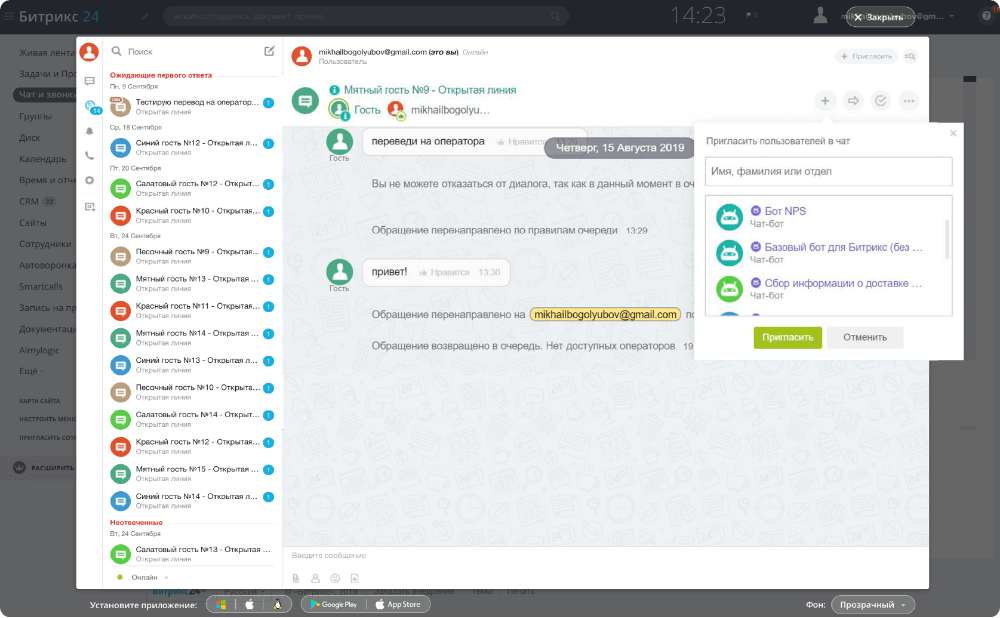Click the Google Play button
Screen dimensions: 1000x618
[x=334, y=605]
